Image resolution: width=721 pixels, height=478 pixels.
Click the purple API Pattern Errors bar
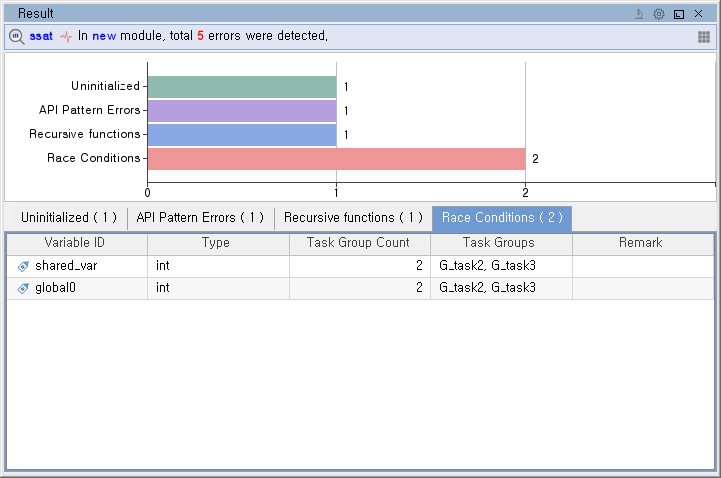[x=242, y=111]
